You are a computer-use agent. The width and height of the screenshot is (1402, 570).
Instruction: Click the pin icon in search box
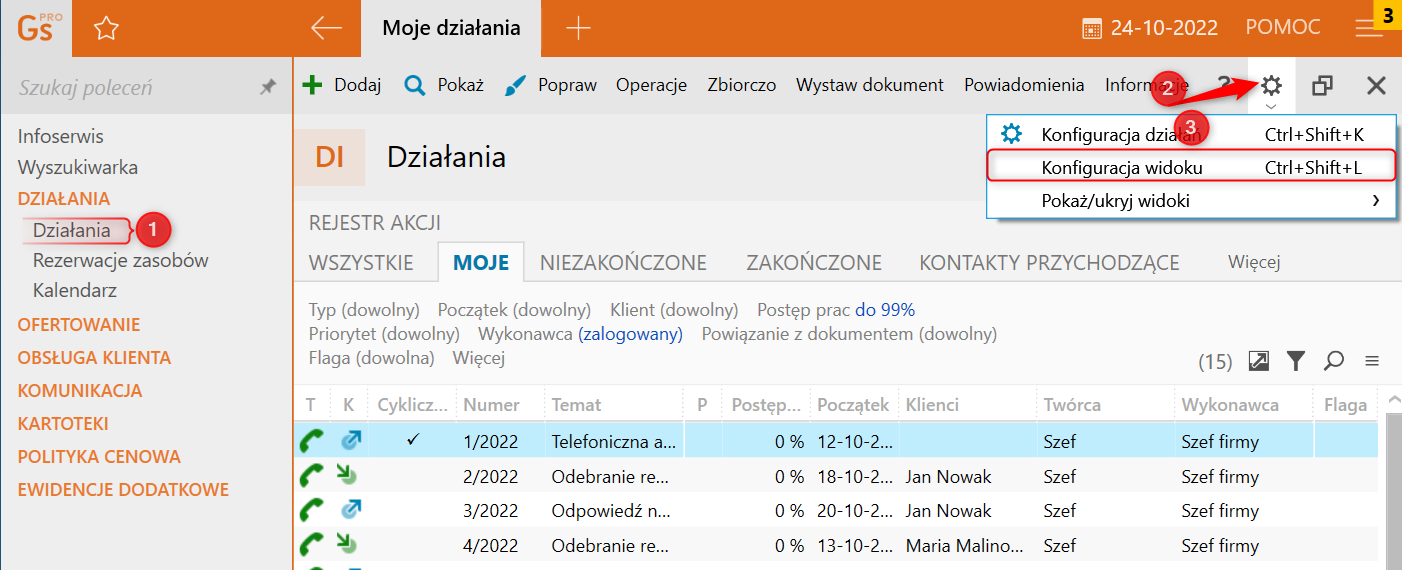pyautogui.click(x=267, y=88)
